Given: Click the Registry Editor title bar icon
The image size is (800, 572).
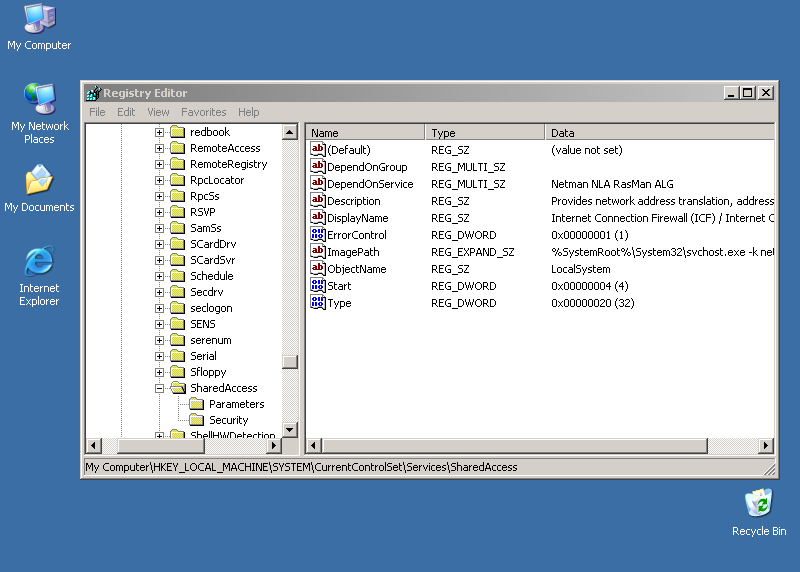Looking at the screenshot, I should (x=93, y=93).
